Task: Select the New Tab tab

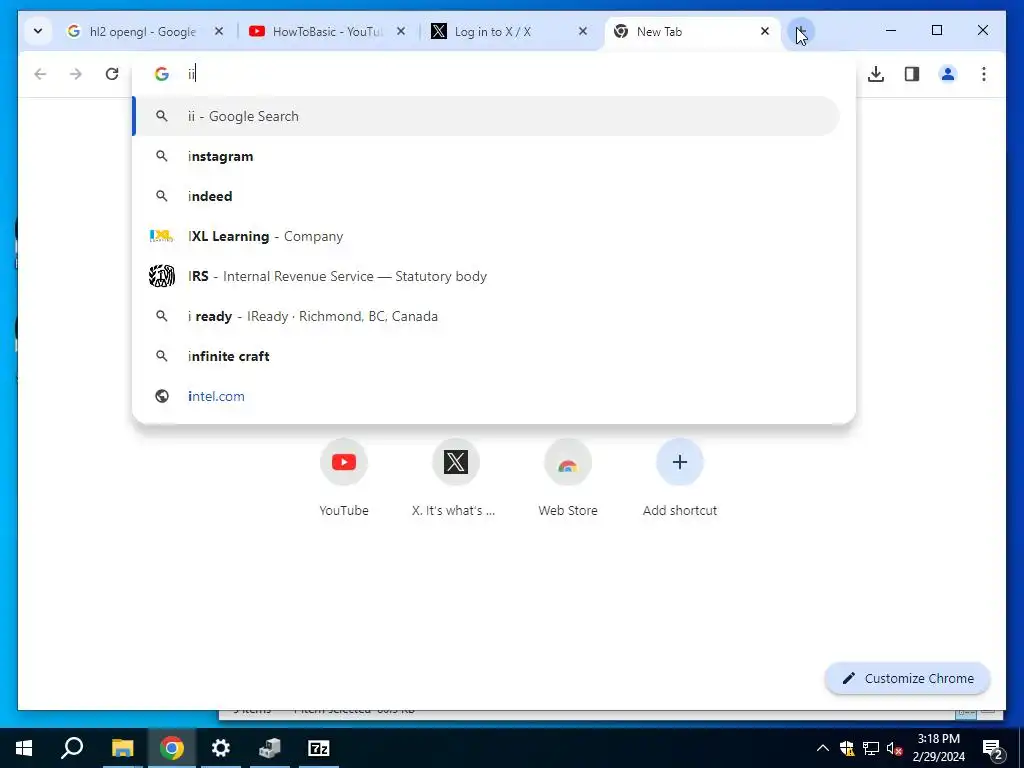Action: tap(693, 31)
